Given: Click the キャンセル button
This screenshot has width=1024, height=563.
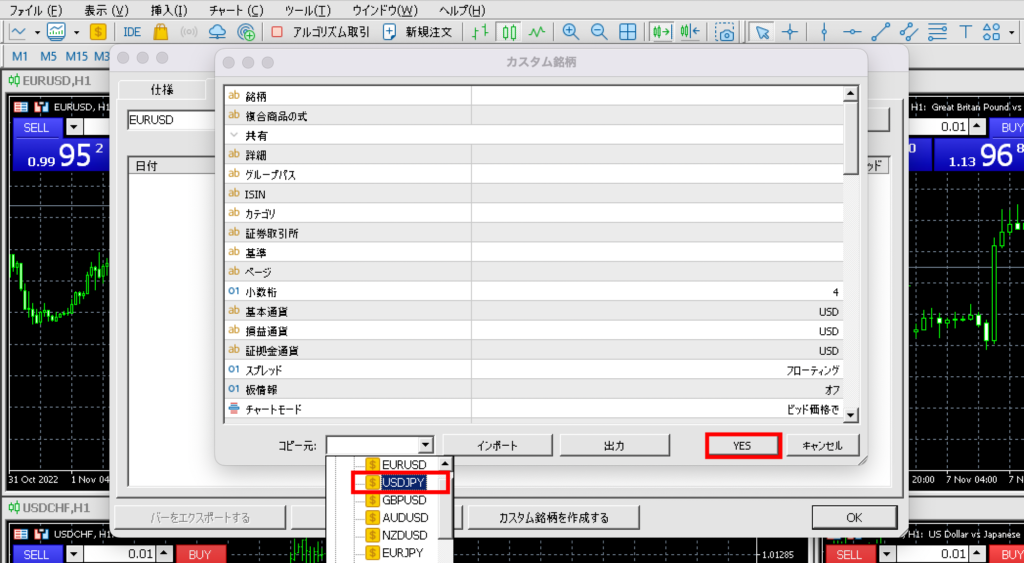Looking at the screenshot, I should tap(822, 445).
